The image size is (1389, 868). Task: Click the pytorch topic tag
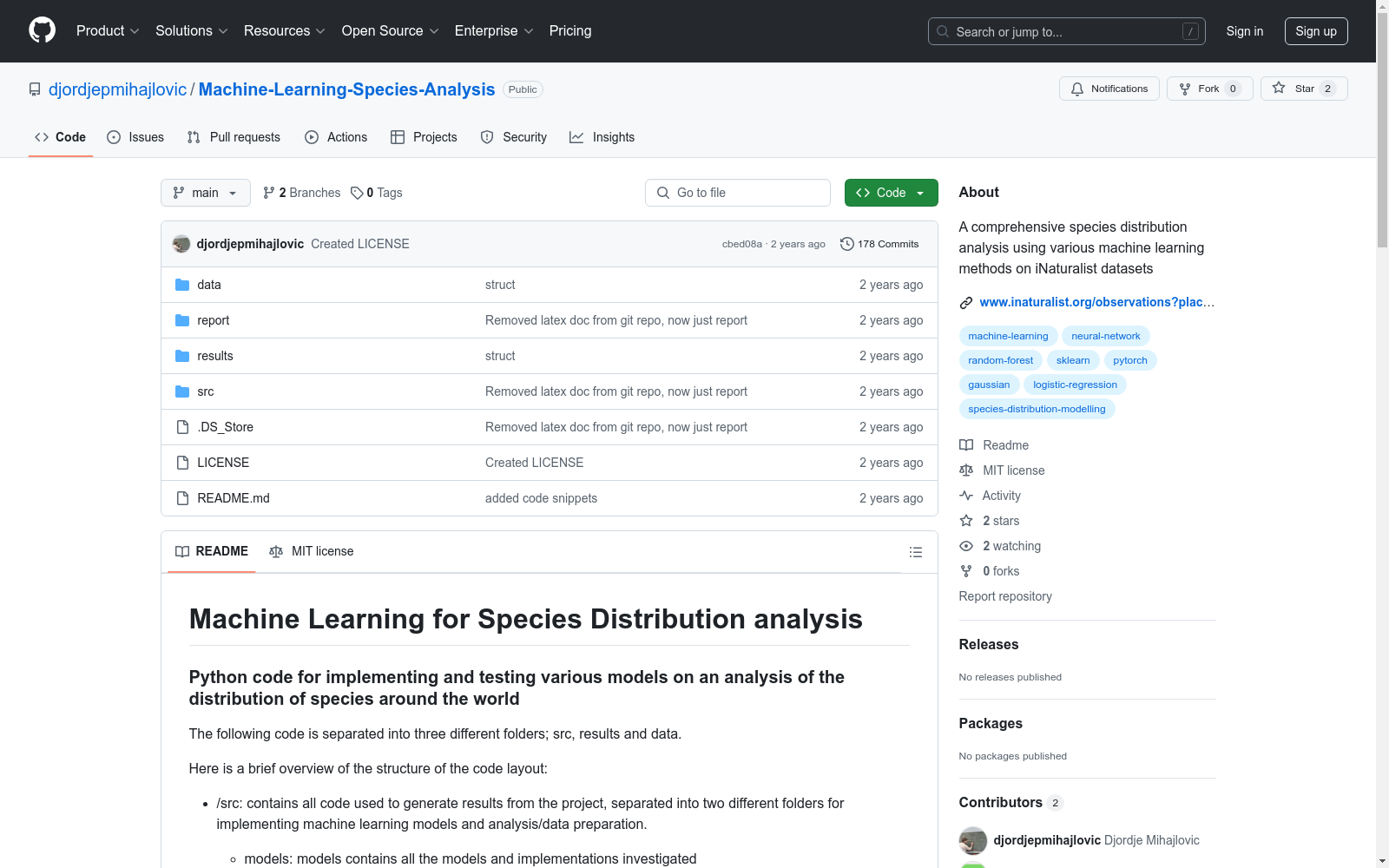[x=1130, y=360]
